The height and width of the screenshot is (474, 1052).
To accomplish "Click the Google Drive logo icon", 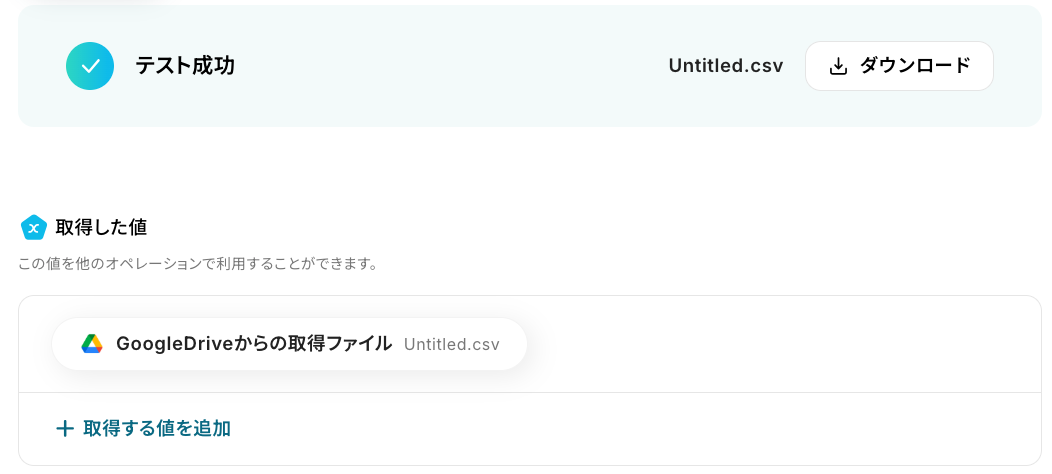I will tap(92, 344).
